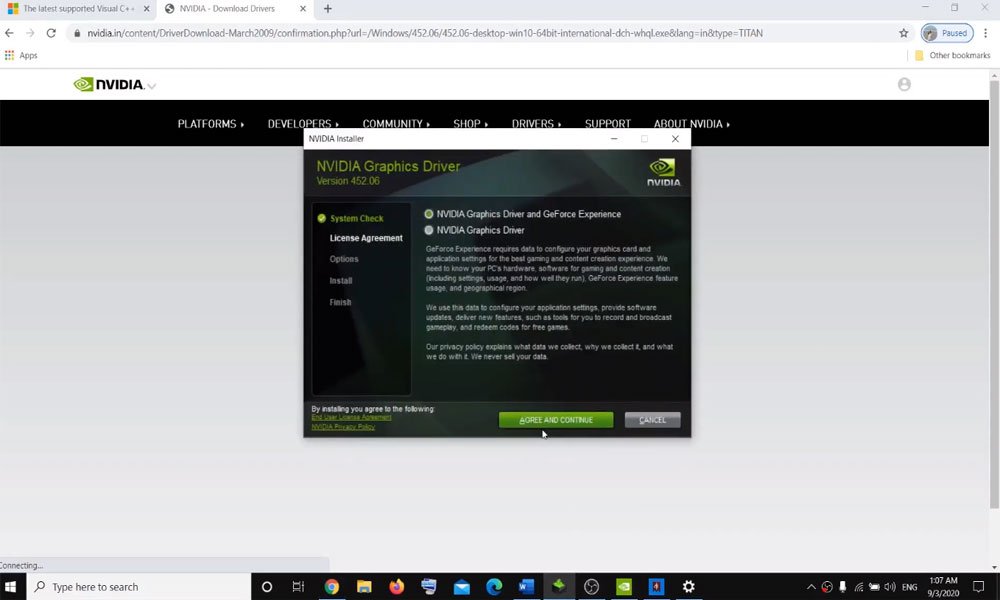Expand the COMMUNITY menu
Image resolution: width=1000 pixels, height=600 pixels.
[396, 124]
